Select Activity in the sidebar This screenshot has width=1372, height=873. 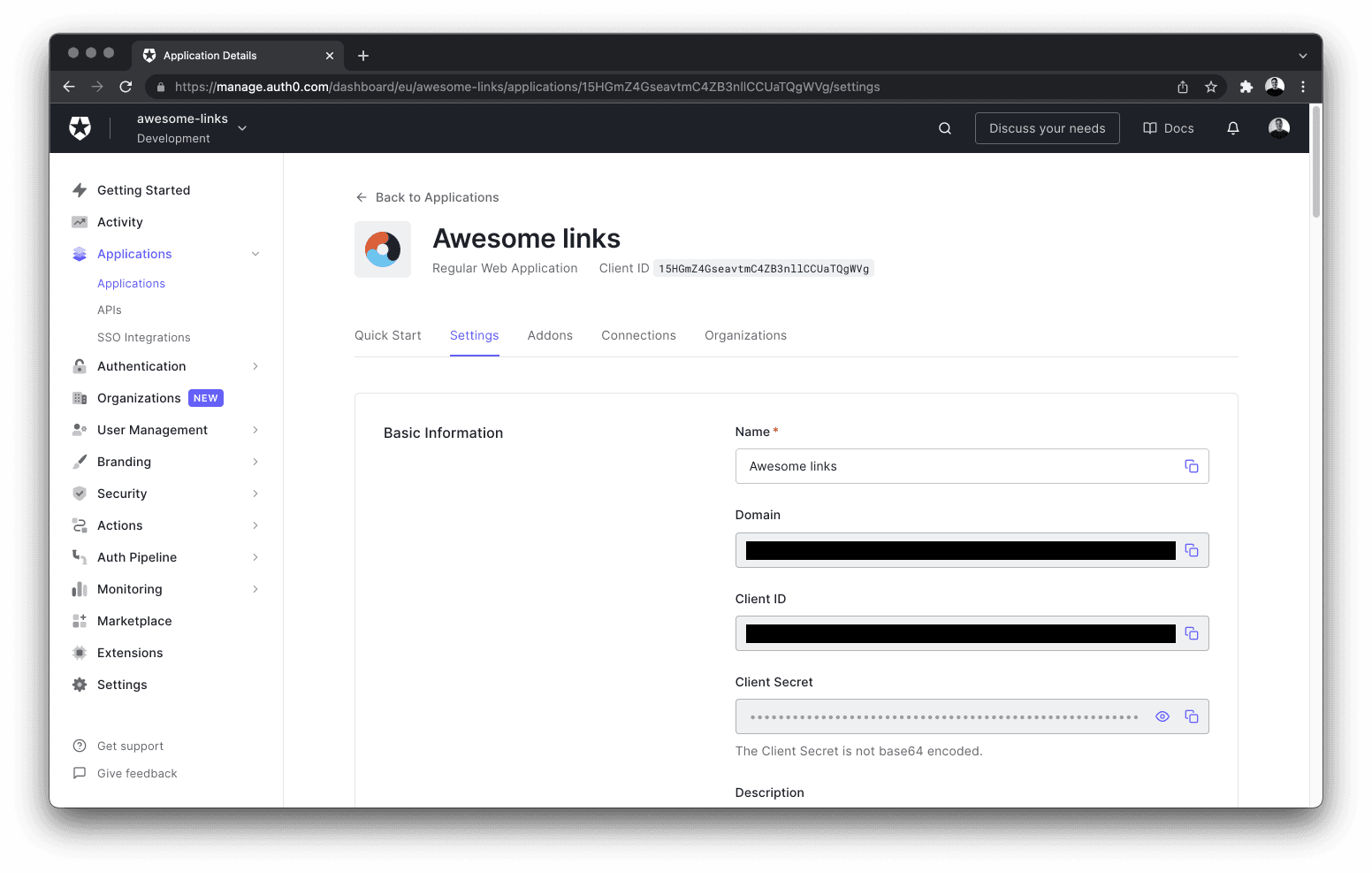119,222
